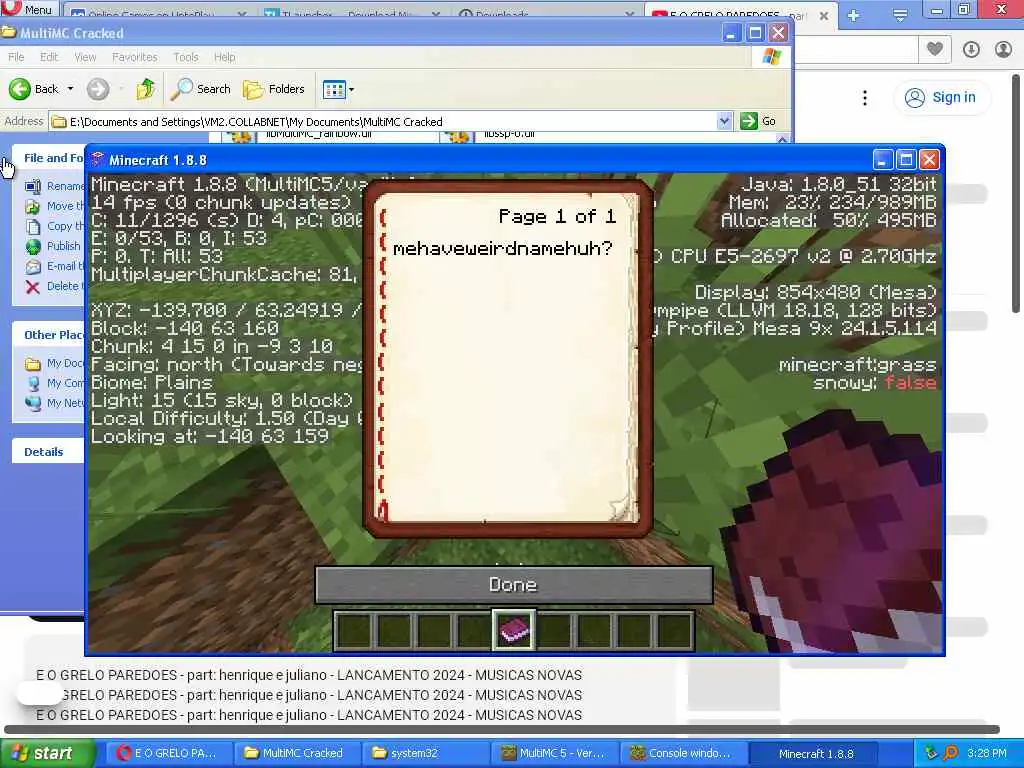1024x768 pixels.
Task: Click Publish to the Web icon
Action: pyautogui.click(x=33, y=246)
